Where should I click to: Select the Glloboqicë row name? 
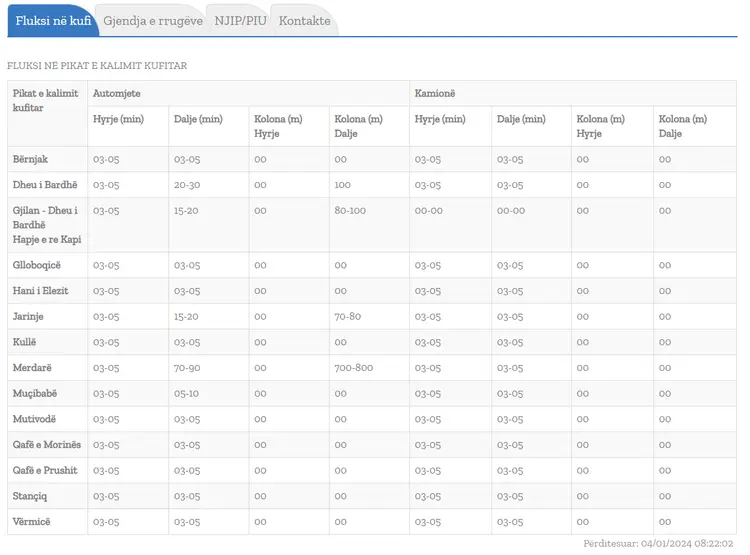[x=37, y=265]
